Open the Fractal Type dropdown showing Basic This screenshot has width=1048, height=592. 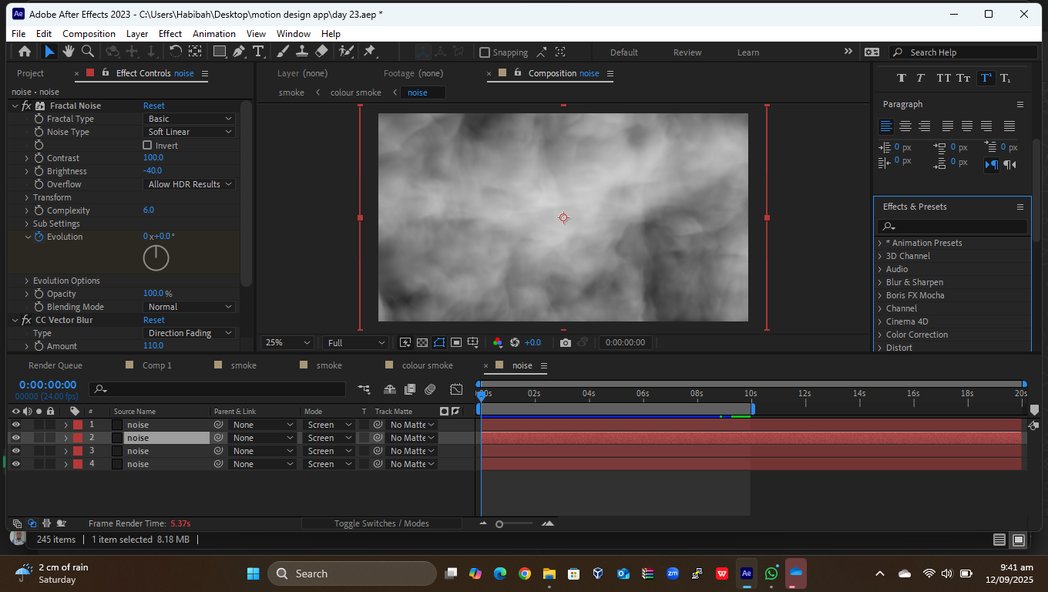189,118
